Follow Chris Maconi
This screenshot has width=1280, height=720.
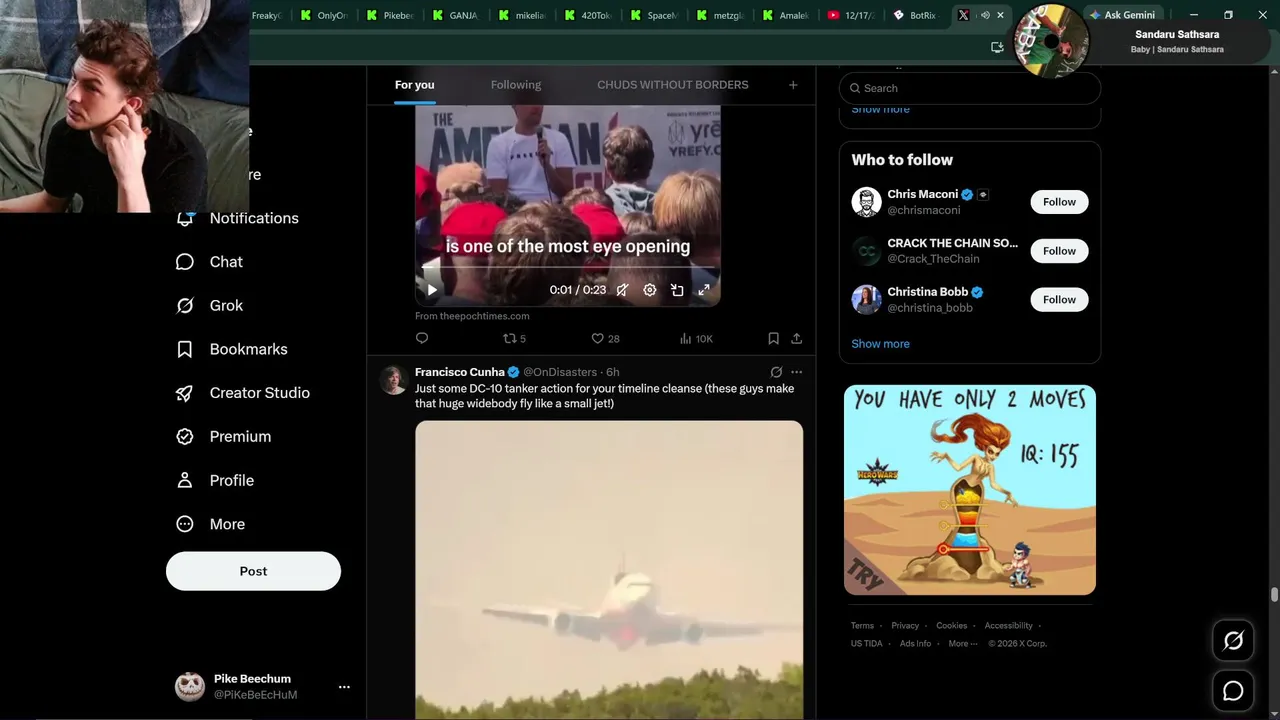point(1059,202)
